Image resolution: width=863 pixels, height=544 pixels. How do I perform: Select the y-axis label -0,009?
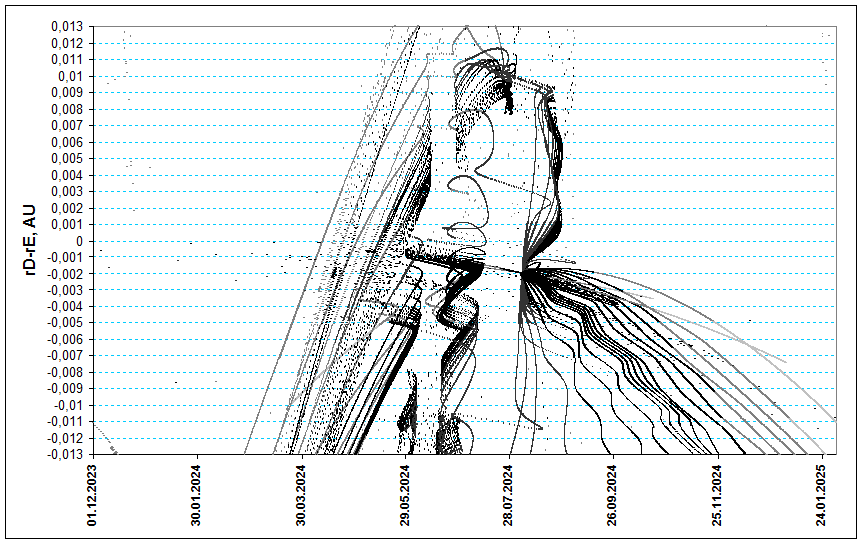pos(65,389)
